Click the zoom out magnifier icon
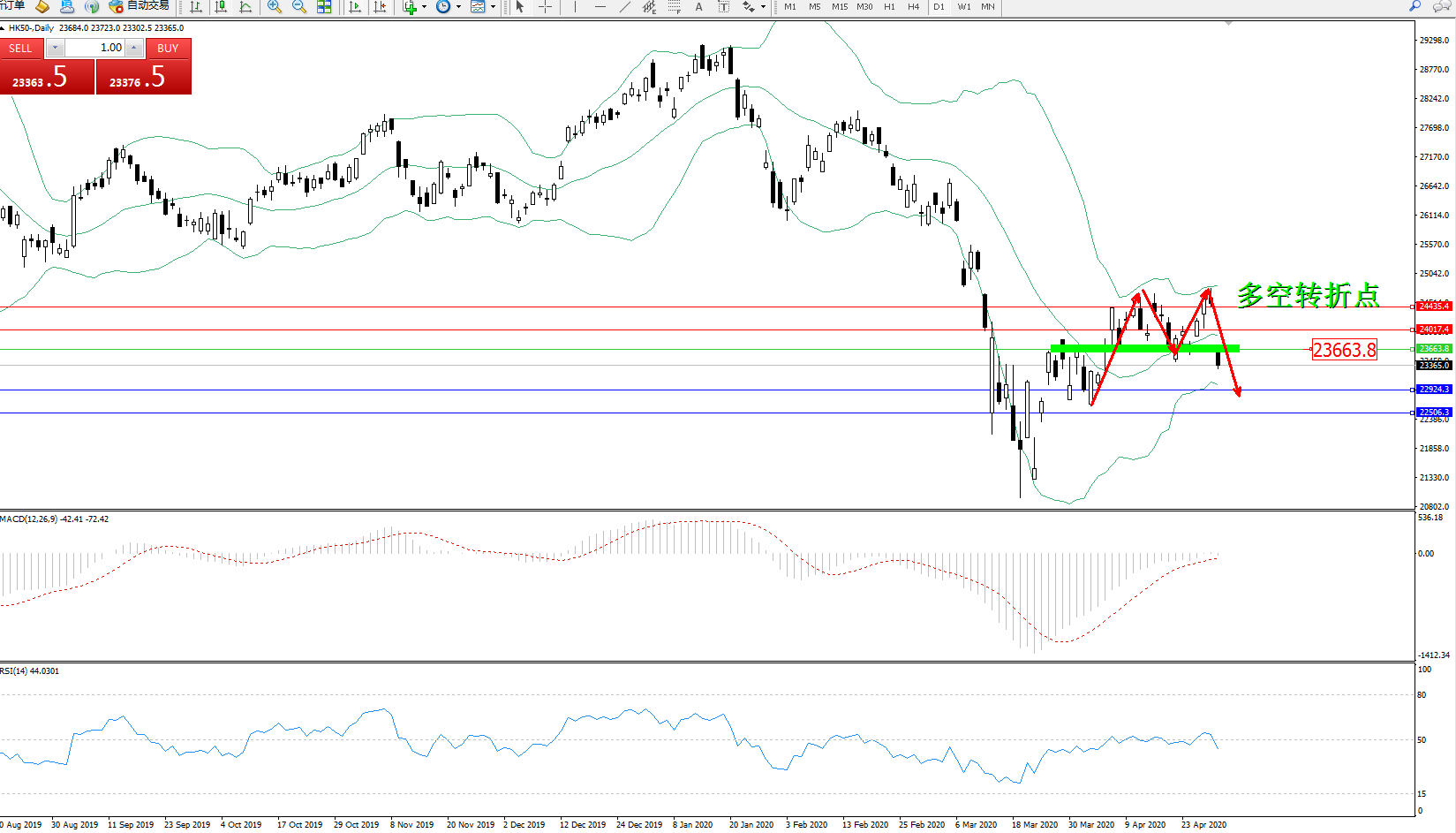The height and width of the screenshot is (833, 1456). point(298,7)
